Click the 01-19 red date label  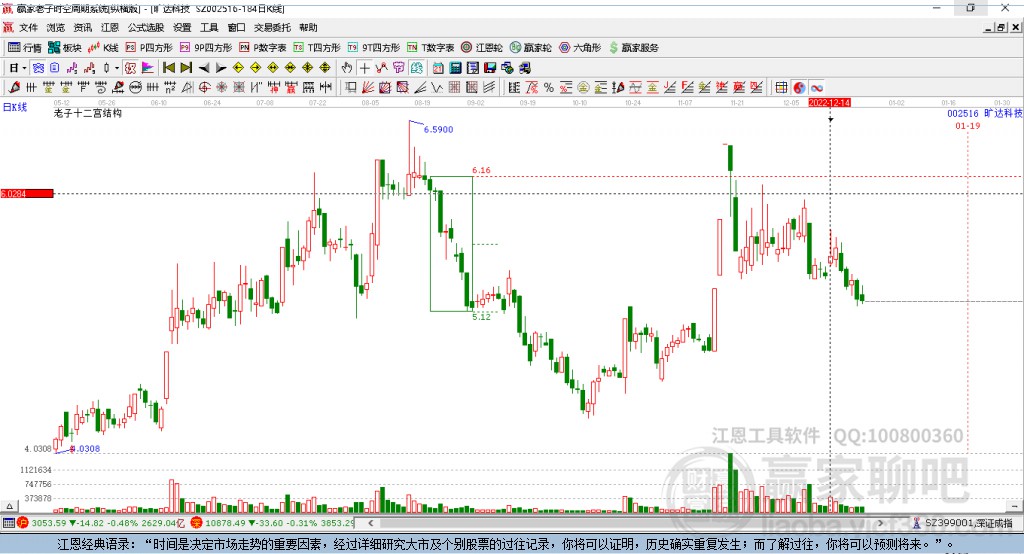(968, 126)
